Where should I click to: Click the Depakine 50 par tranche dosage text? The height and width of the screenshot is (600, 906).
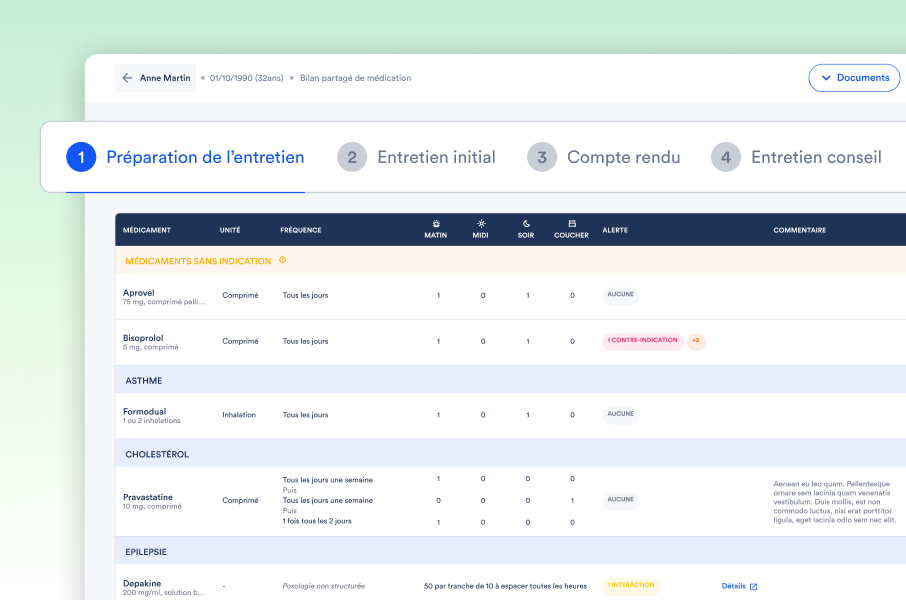tap(505, 586)
